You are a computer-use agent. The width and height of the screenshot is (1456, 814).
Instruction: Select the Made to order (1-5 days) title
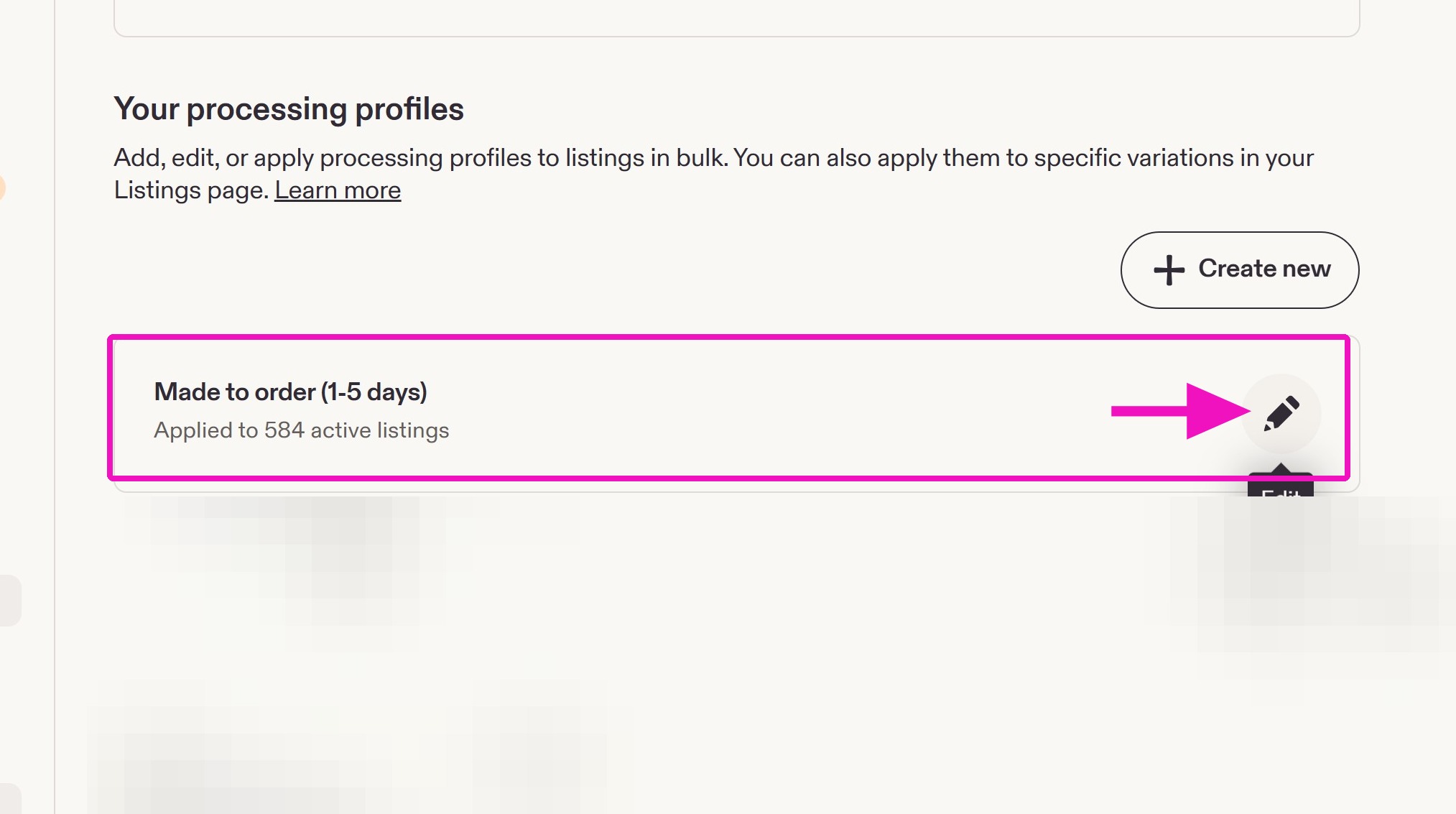[290, 392]
